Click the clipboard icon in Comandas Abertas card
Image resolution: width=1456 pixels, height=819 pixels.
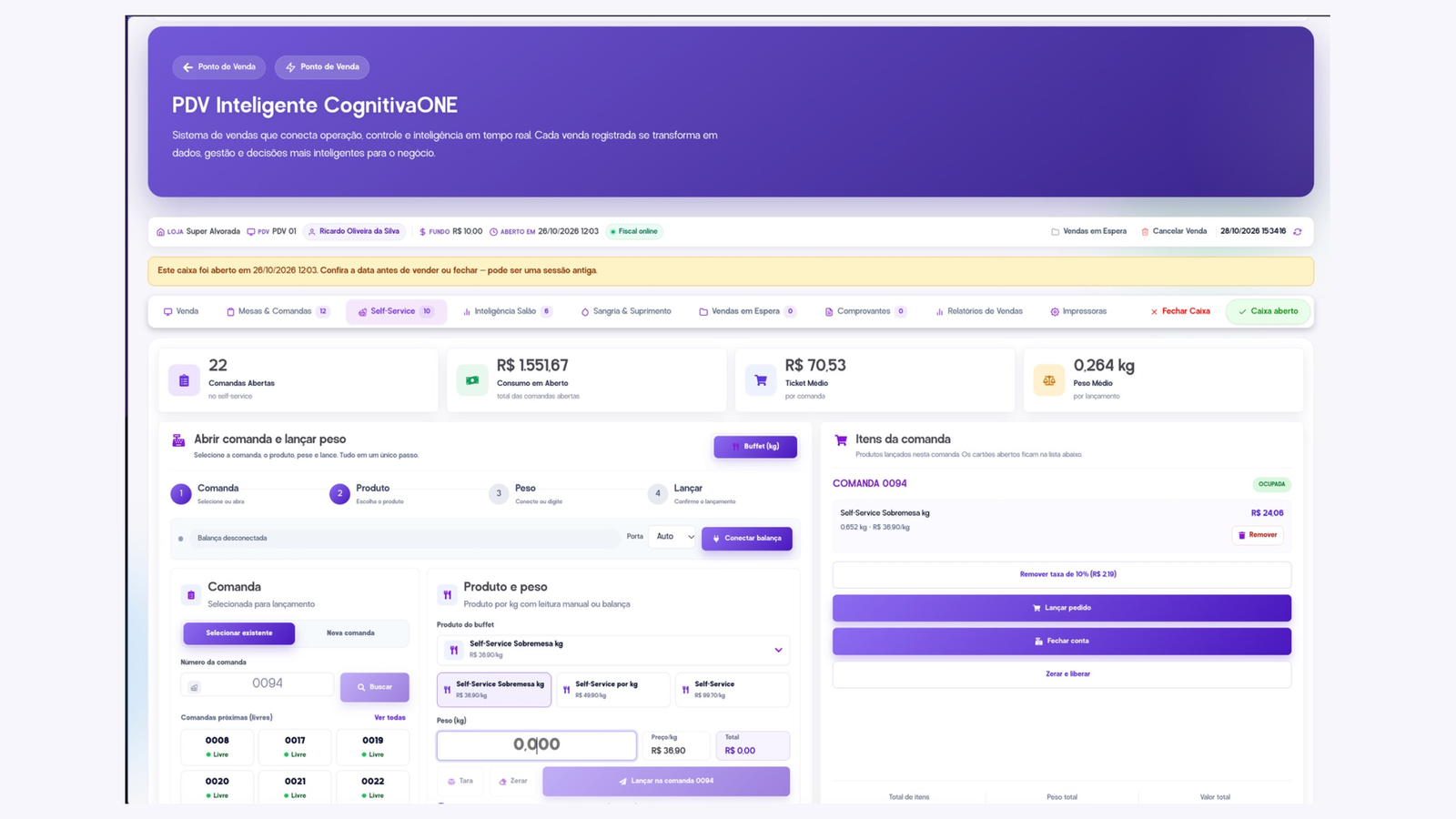click(x=184, y=380)
